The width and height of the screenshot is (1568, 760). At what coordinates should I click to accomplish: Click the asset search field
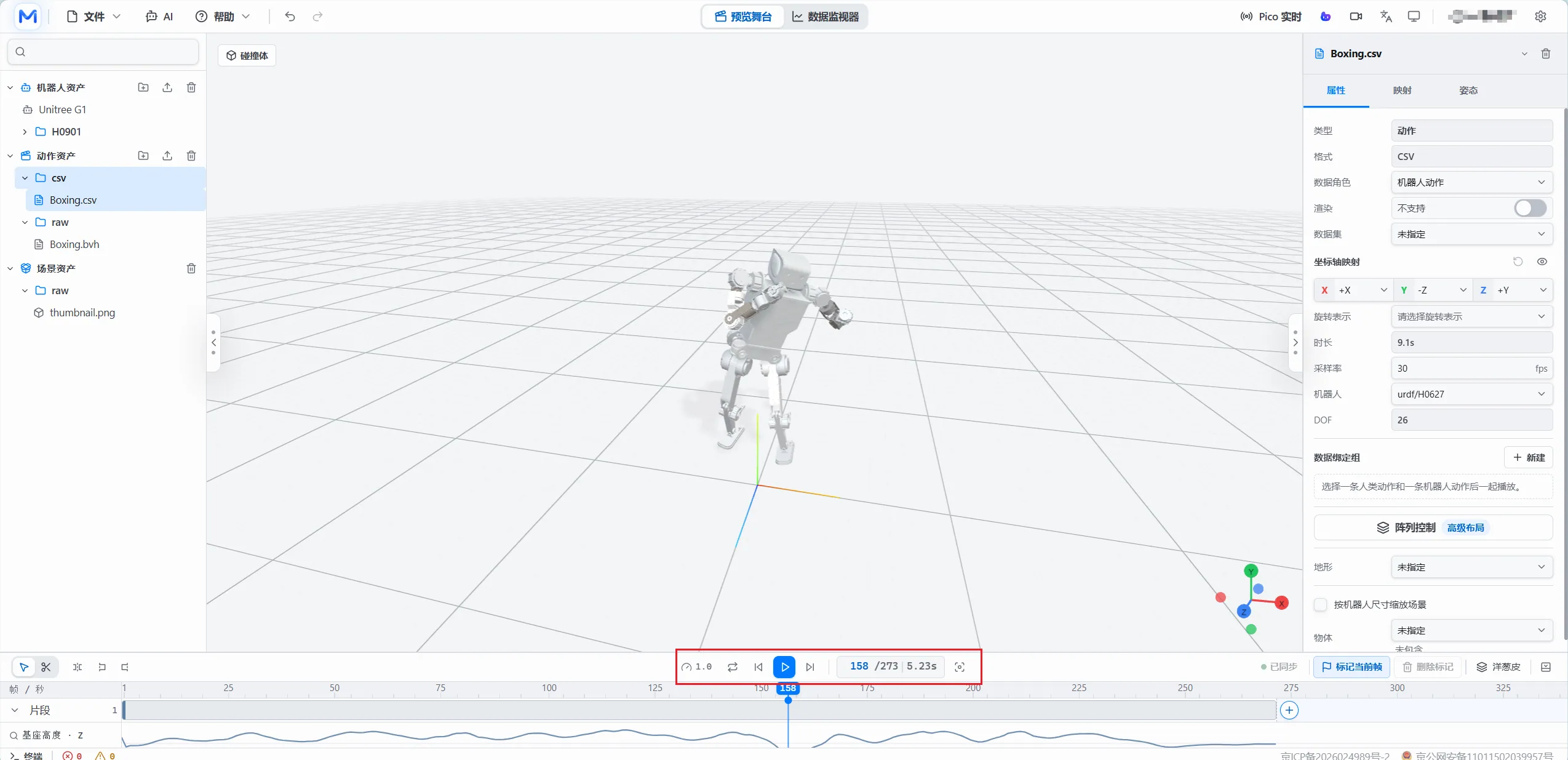click(x=103, y=52)
